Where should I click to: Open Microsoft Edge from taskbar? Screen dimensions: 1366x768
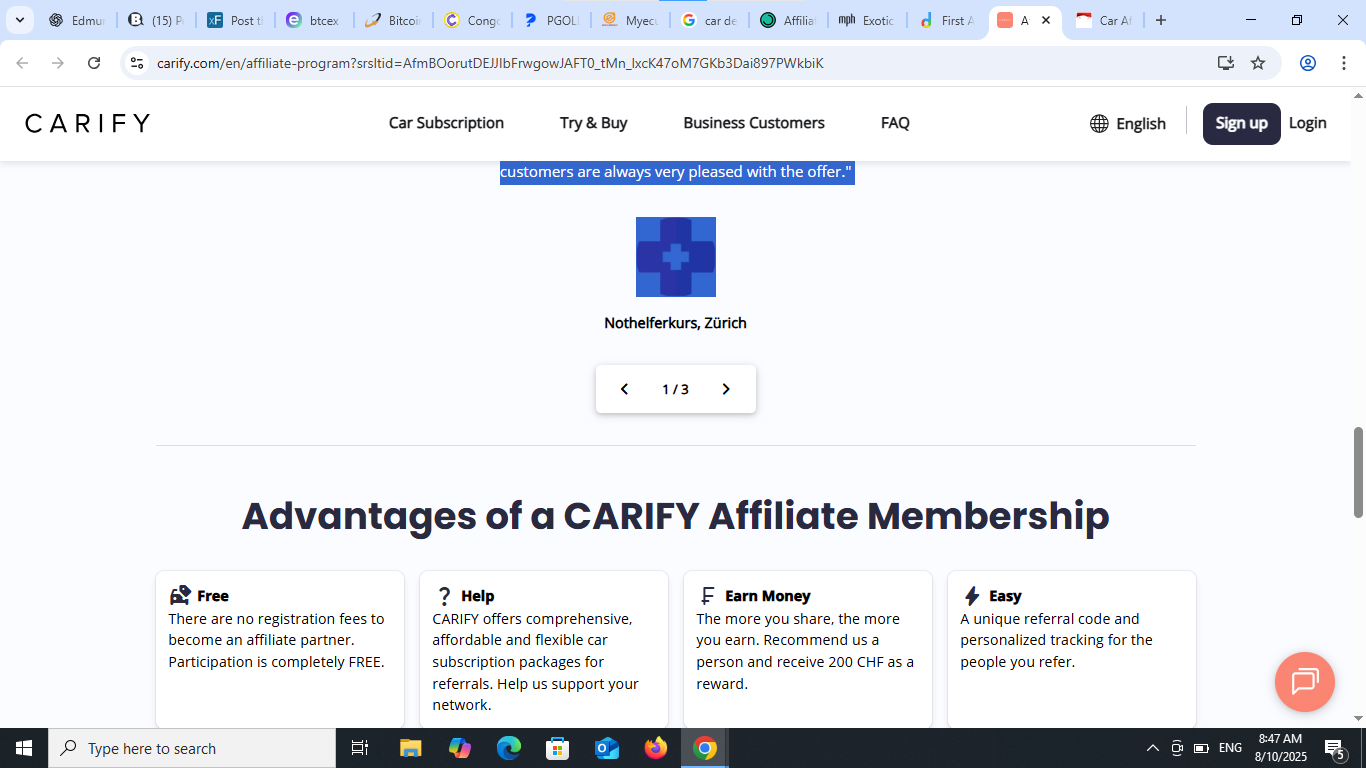point(509,748)
